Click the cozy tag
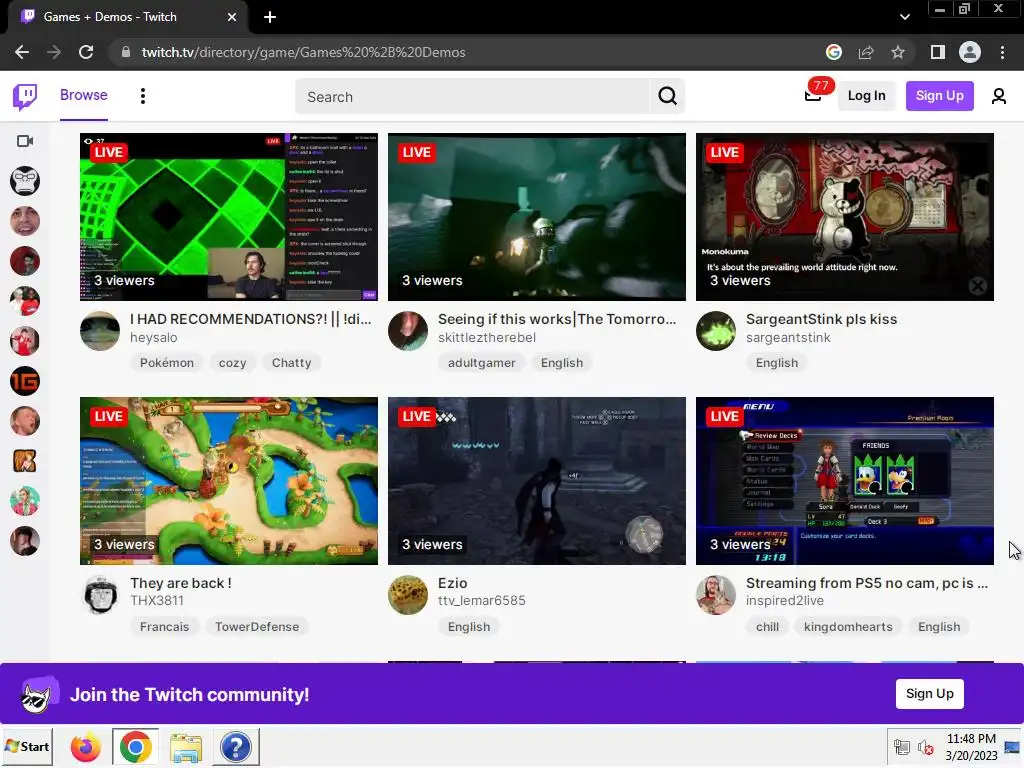The width and height of the screenshot is (1024, 768). 232,362
